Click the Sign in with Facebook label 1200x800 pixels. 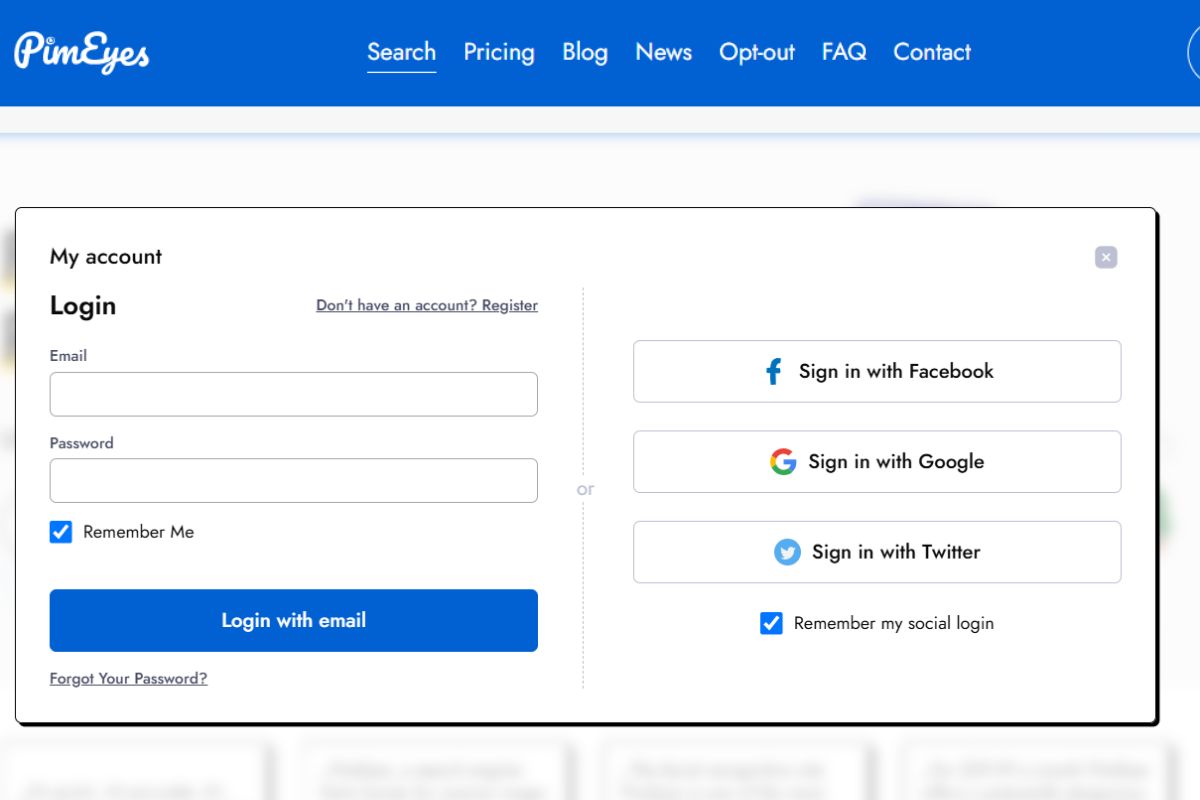[896, 371]
